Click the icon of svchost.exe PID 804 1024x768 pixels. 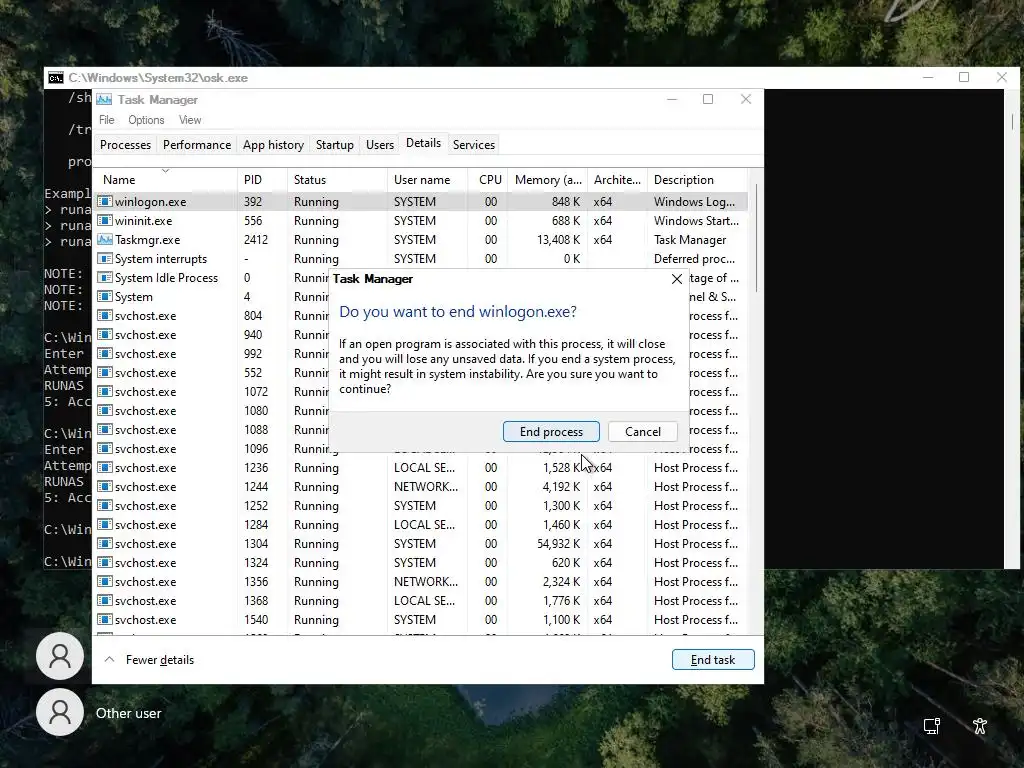point(104,315)
